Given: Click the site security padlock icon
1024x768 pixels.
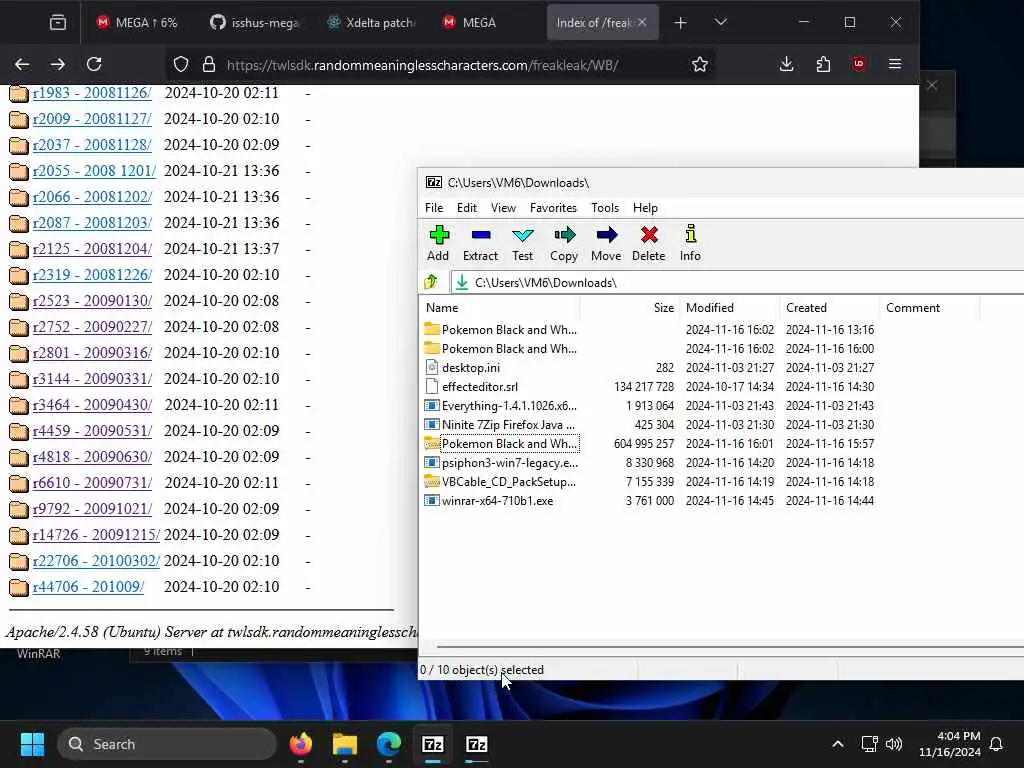Looking at the screenshot, I should pos(208,64).
